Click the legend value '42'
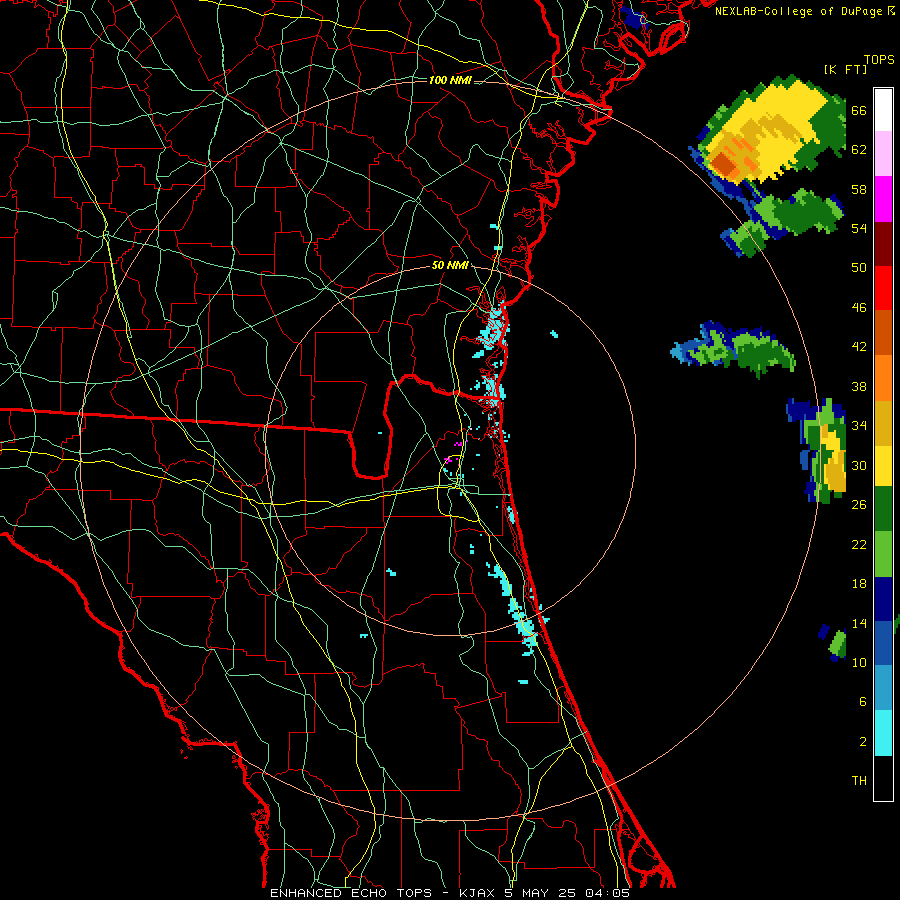Screen dimensions: 900x900 click(859, 347)
